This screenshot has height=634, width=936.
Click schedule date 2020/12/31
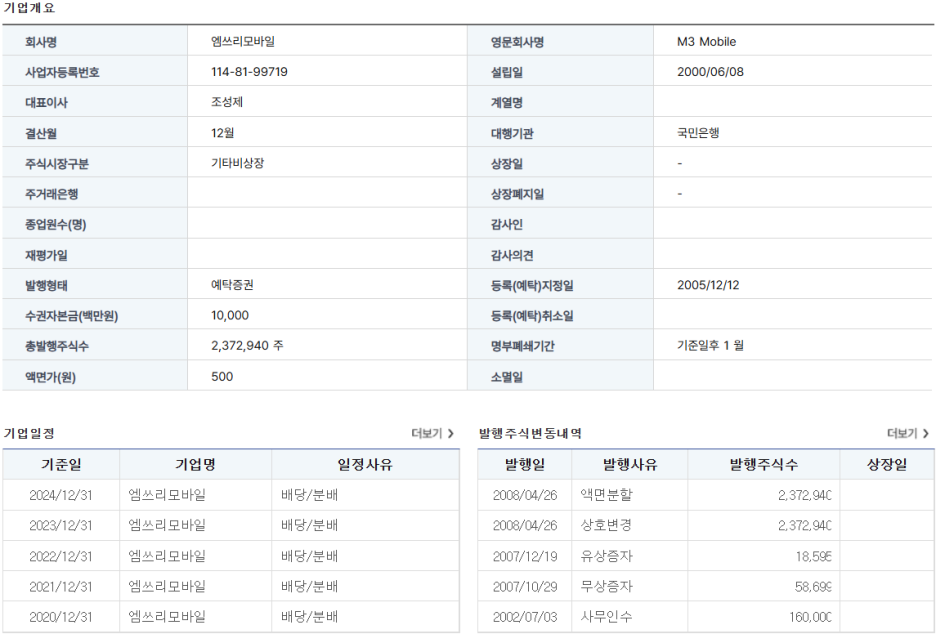pyautogui.click(x=61, y=617)
